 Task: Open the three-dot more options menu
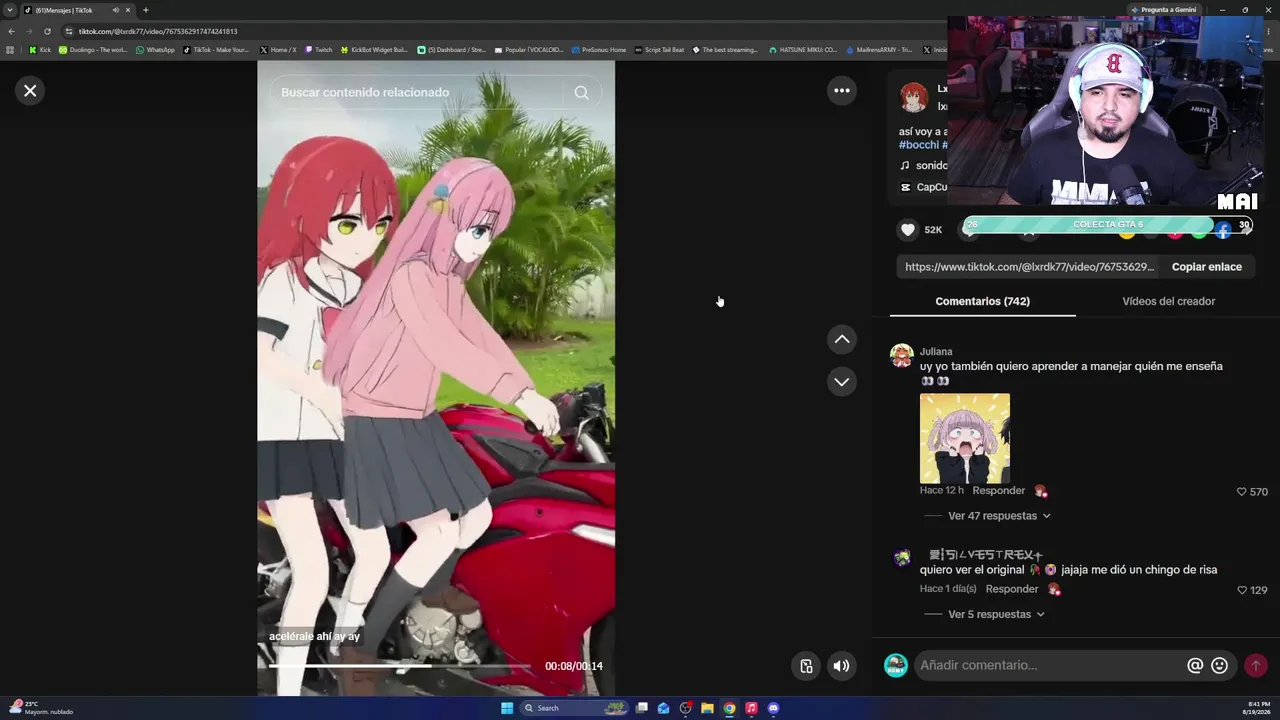point(842,91)
